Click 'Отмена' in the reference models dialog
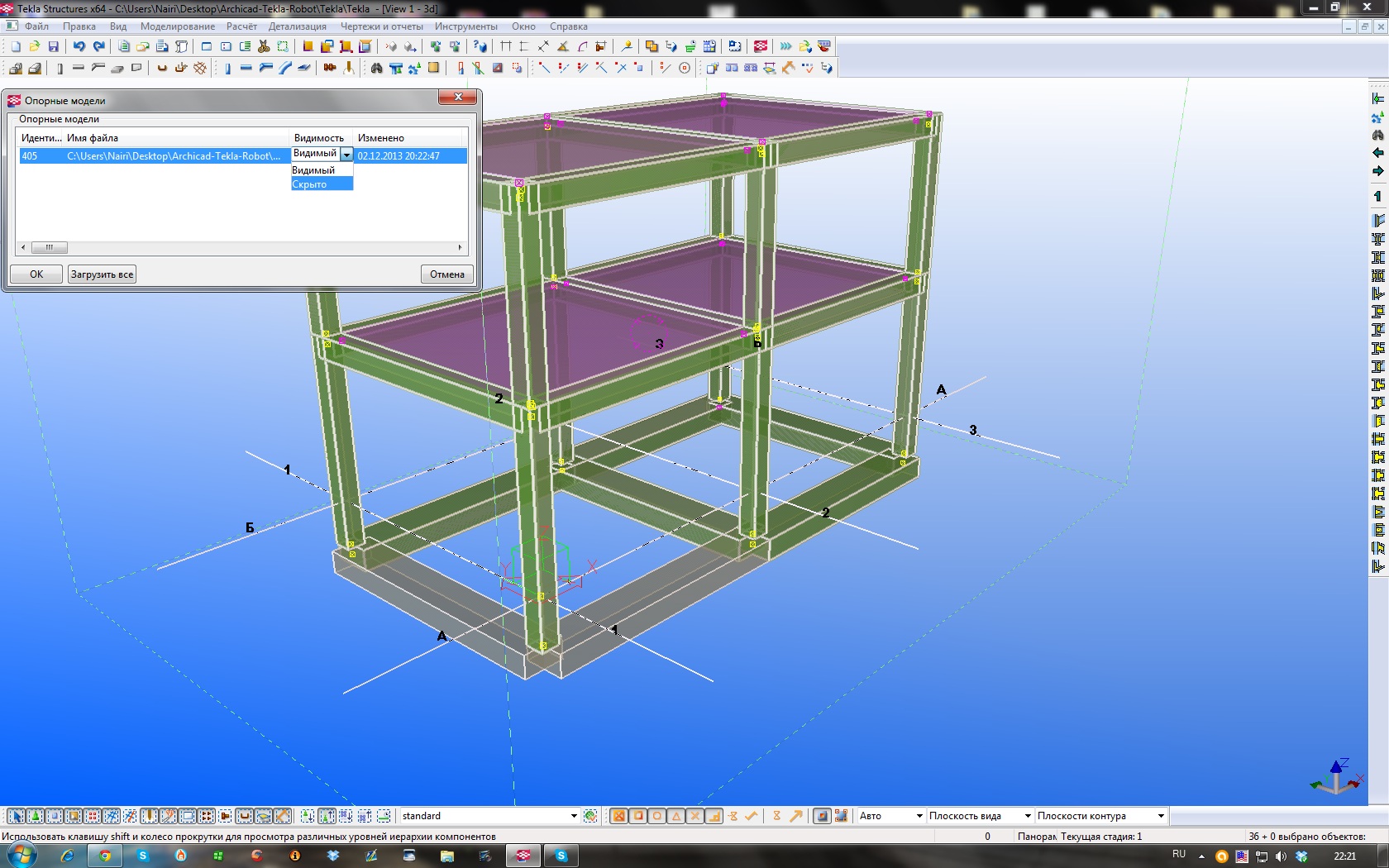1389x868 pixels. tap(447, 274)
